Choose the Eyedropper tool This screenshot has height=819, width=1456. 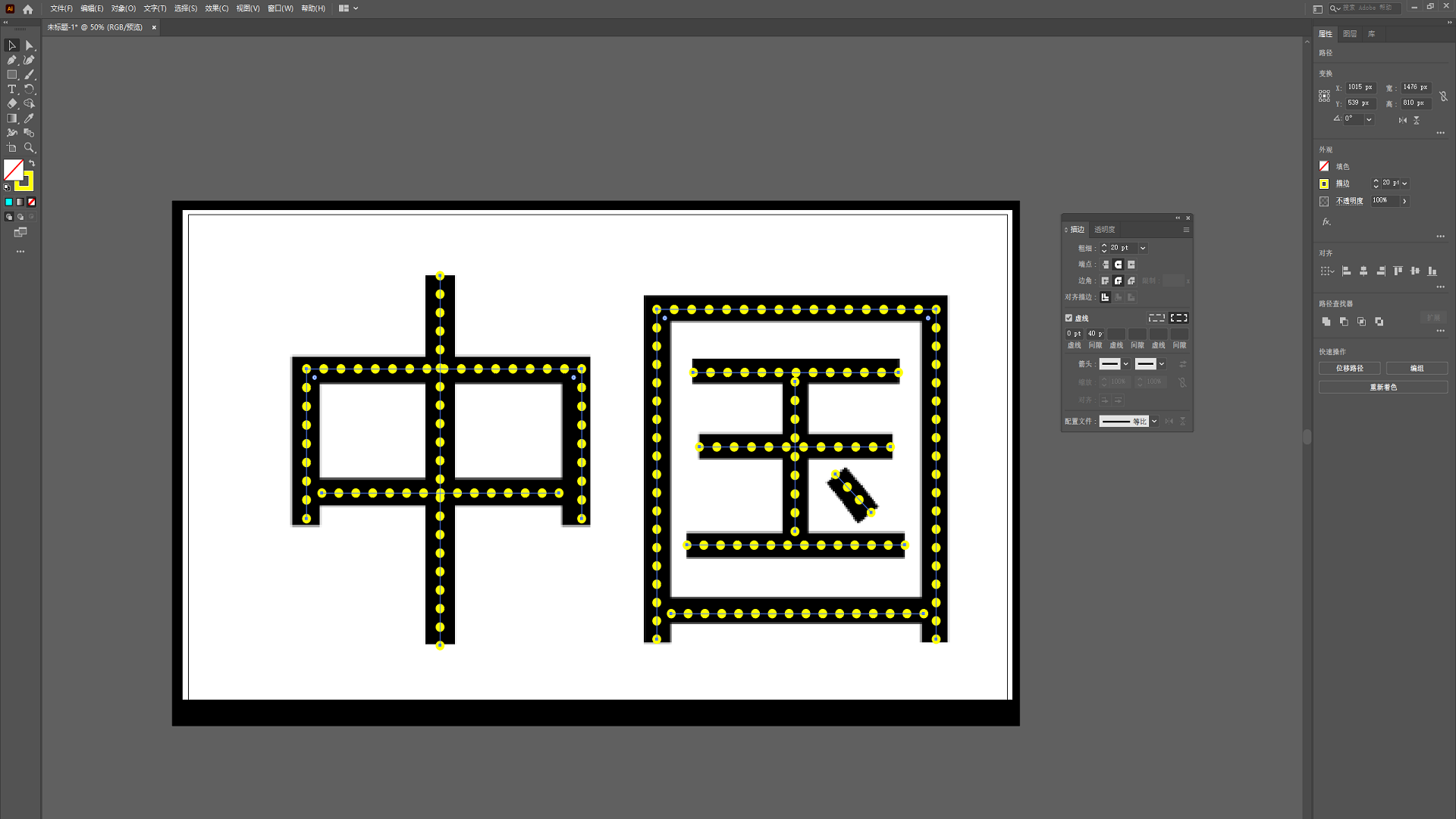pos(29,118)
